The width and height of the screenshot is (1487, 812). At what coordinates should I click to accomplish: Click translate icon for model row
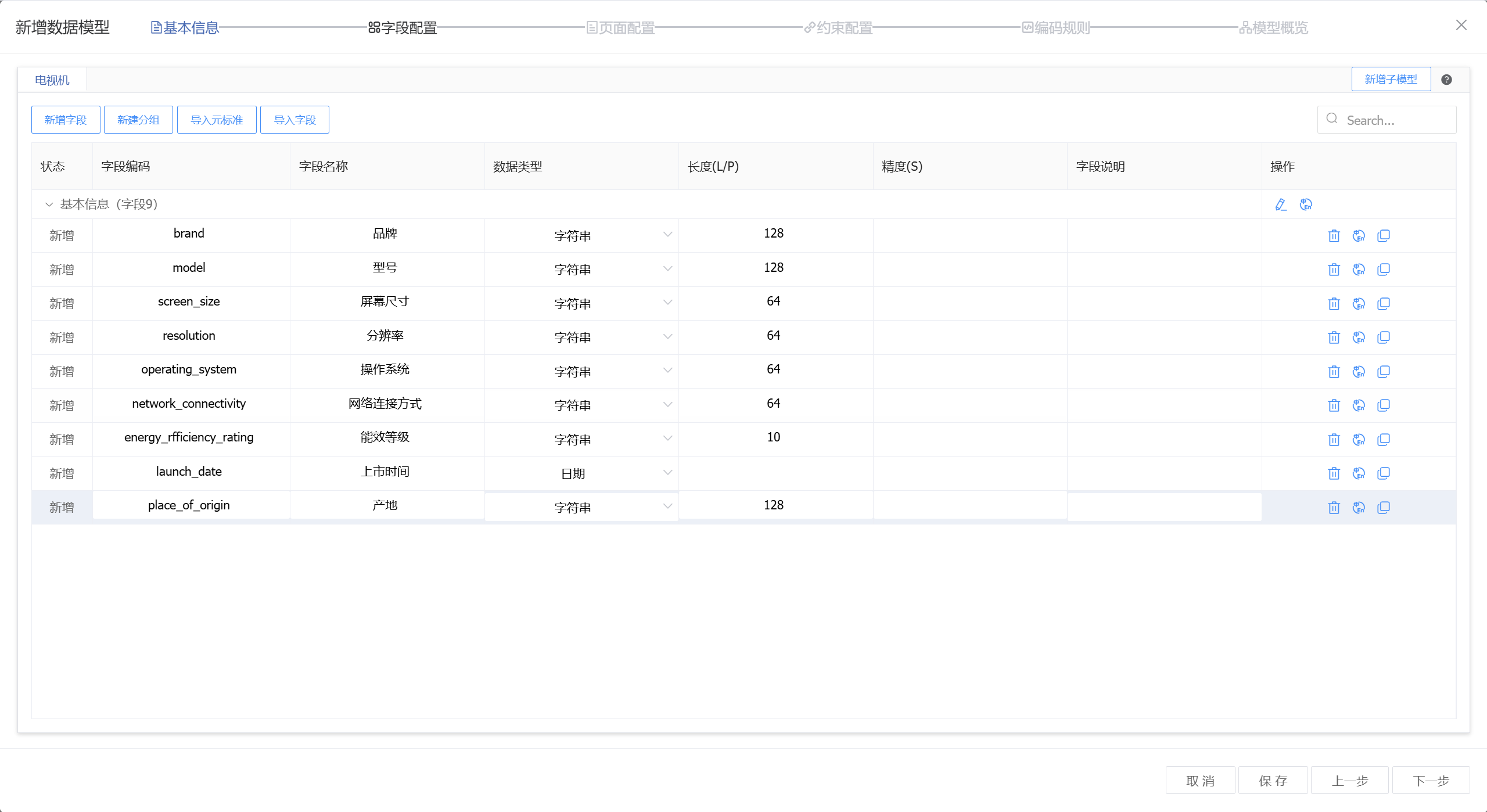[1359, 270]
